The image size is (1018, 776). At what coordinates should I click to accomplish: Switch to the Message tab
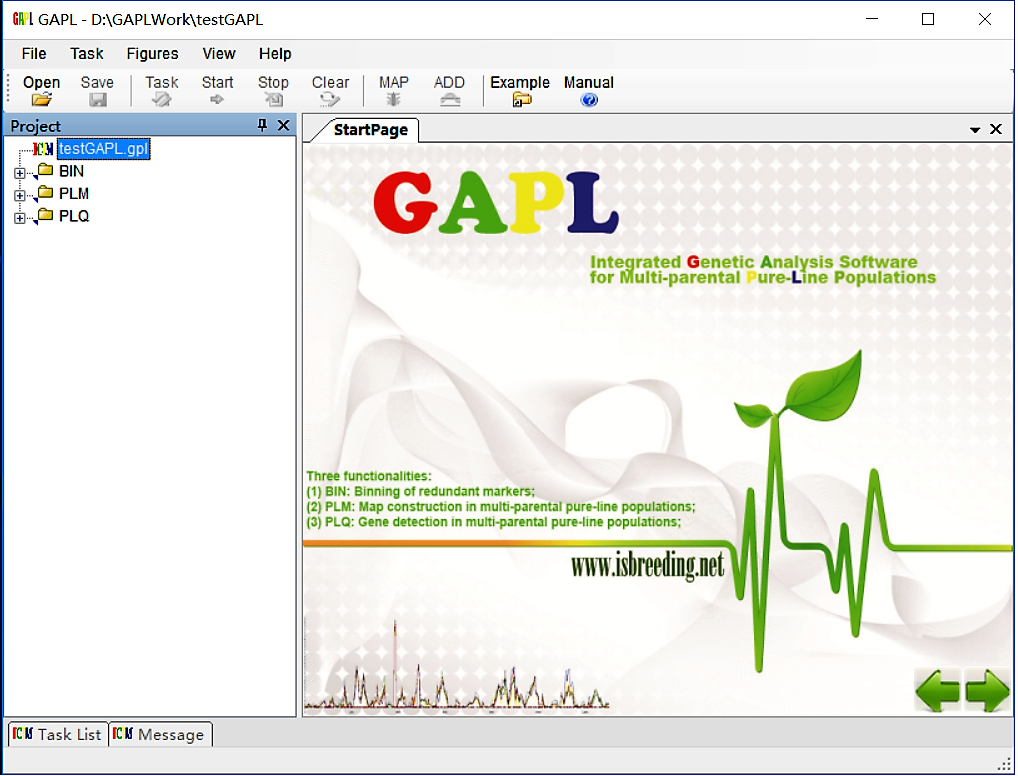[160, 735]
